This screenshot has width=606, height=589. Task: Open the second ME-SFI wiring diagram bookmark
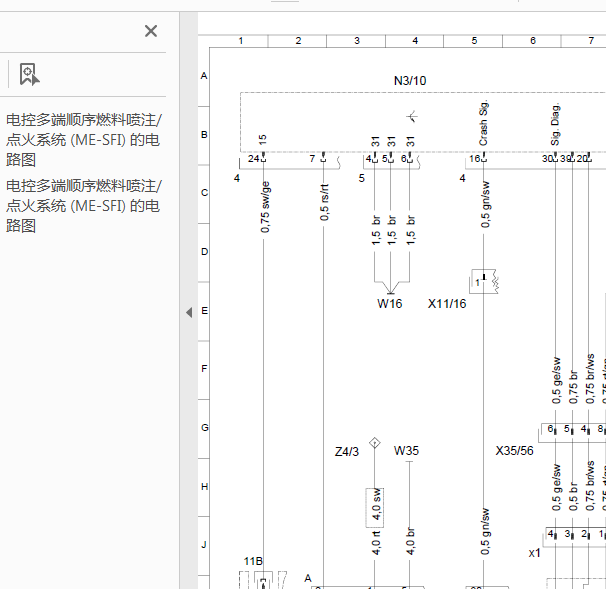point(83,206)
